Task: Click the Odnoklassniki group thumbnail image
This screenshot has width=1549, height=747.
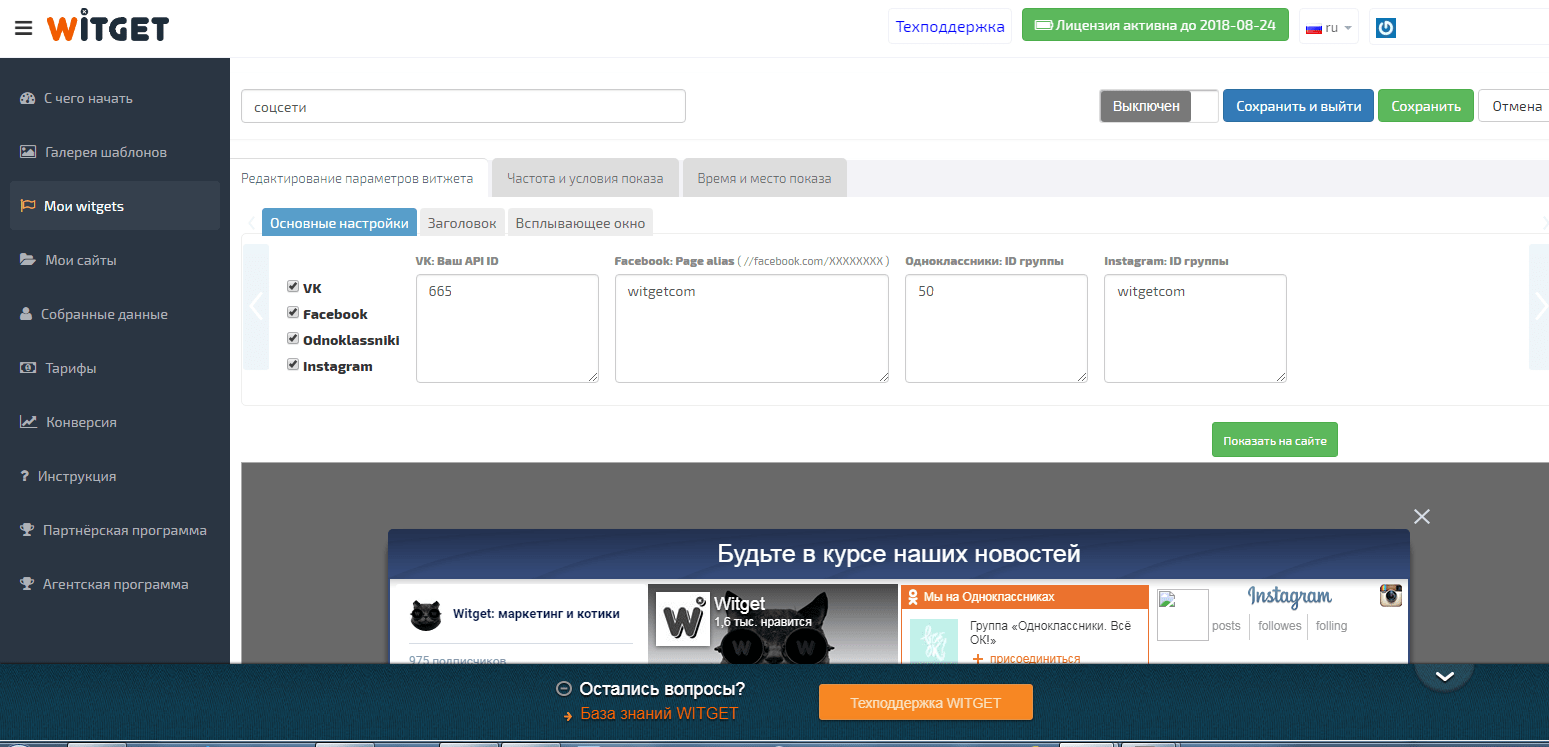Action: [x=933, y=641]
